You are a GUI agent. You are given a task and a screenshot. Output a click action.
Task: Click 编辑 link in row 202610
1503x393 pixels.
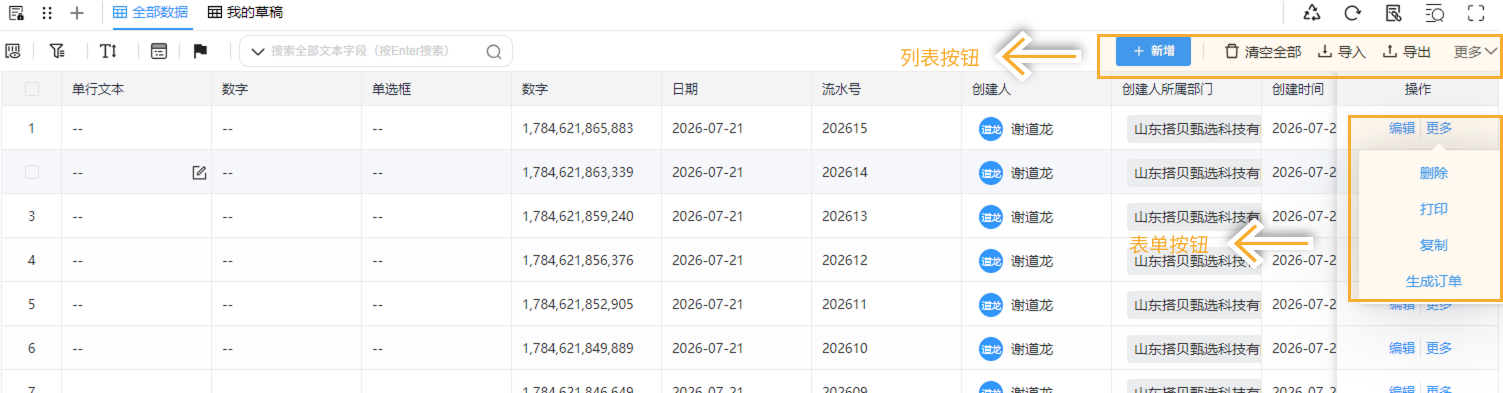coord(1402,348)
